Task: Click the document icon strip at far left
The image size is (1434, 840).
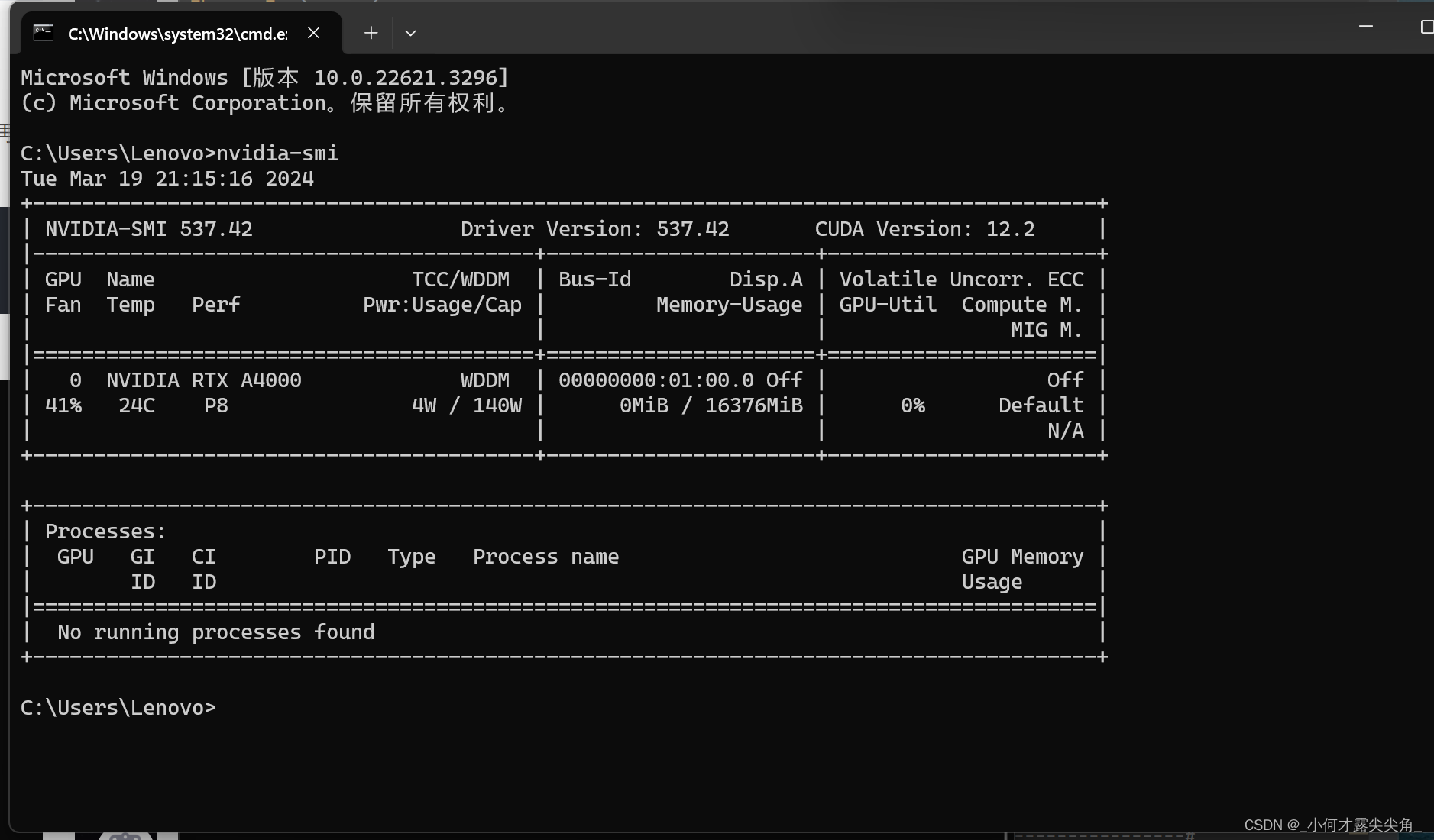Action: 4,131
